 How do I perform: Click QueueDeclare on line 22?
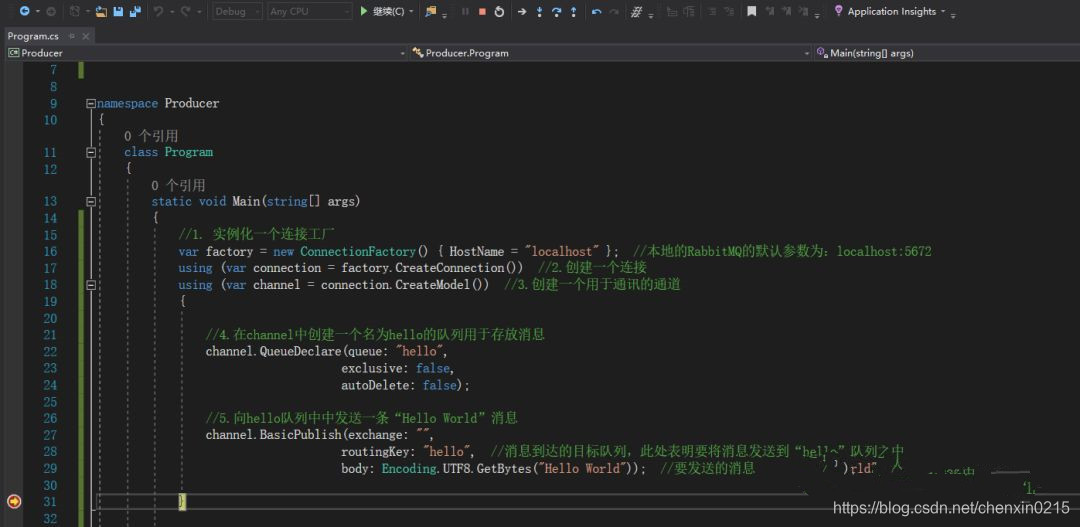pyautogui.click(x=300, y=351)
